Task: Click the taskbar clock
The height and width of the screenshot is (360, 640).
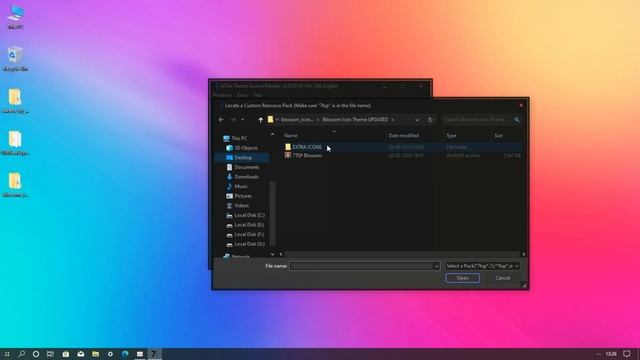Action: [611, 354]
